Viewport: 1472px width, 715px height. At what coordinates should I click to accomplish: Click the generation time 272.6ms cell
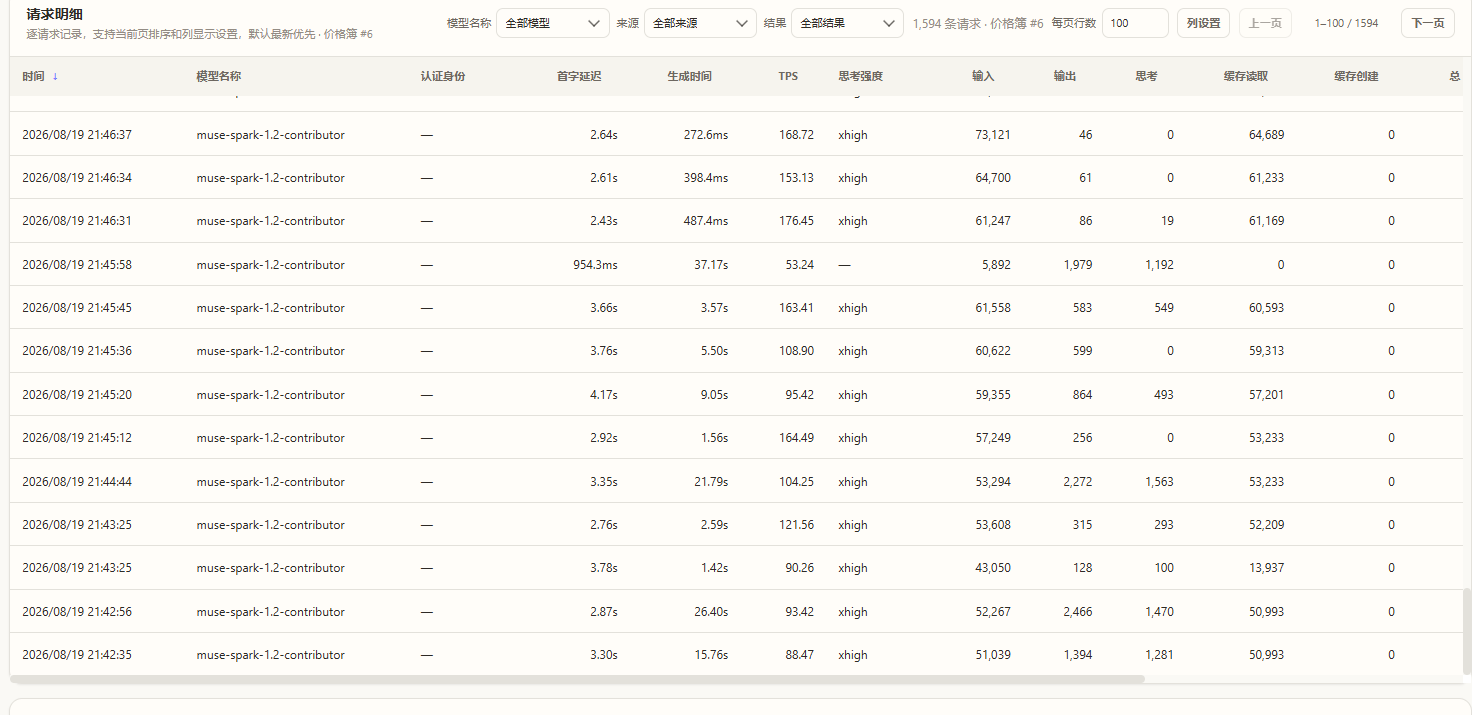[x=706, y=134]
